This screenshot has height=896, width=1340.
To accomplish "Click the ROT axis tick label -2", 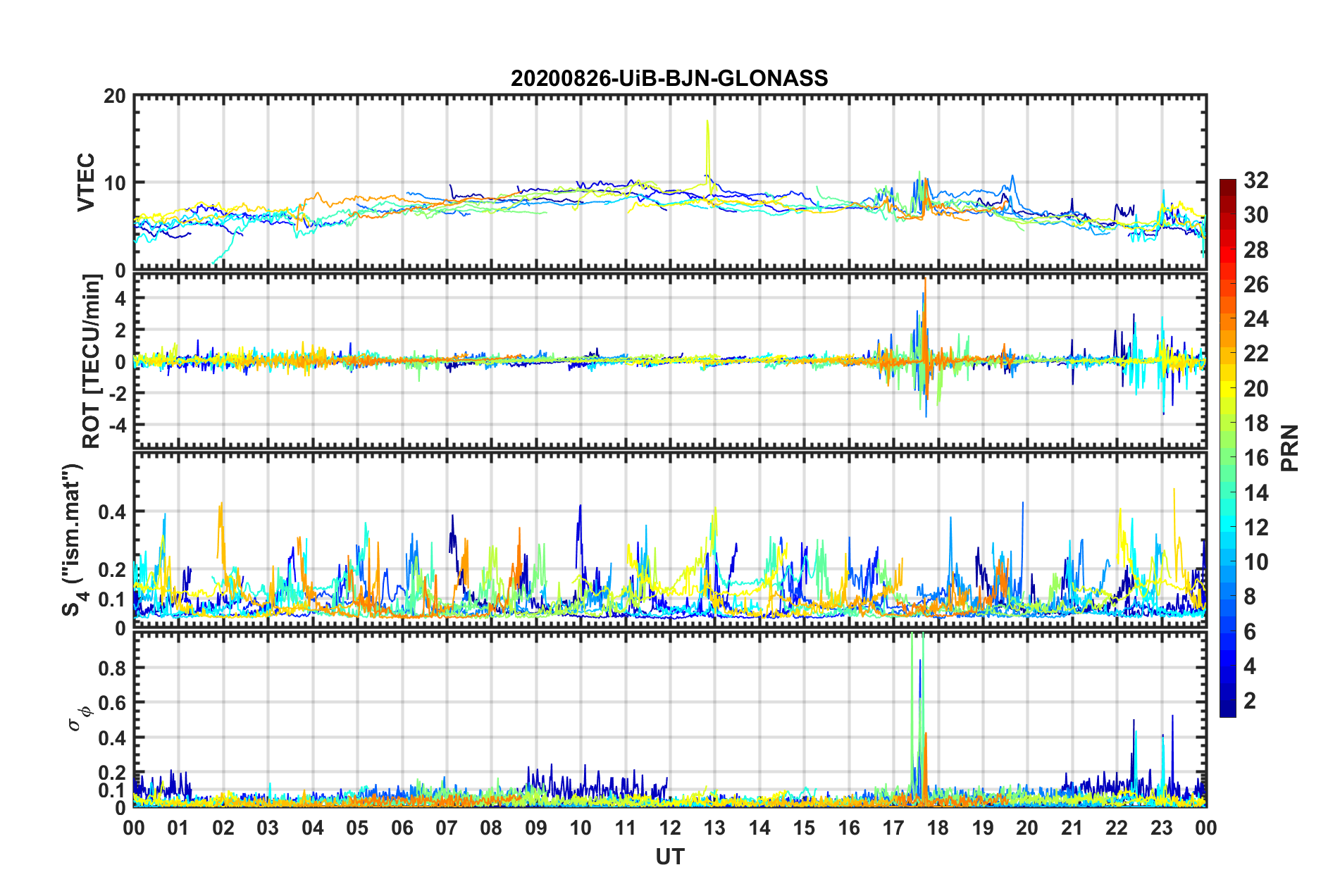I will coord(118,393).
